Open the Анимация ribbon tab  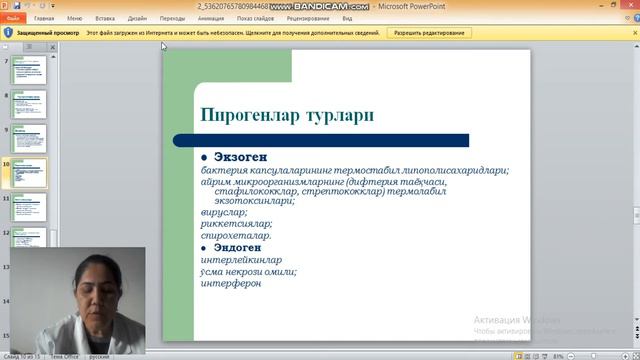(211, 18)
